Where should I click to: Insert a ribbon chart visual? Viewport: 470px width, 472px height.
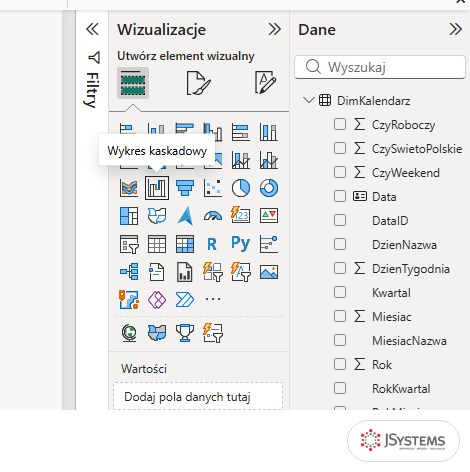tap(129, 188)
